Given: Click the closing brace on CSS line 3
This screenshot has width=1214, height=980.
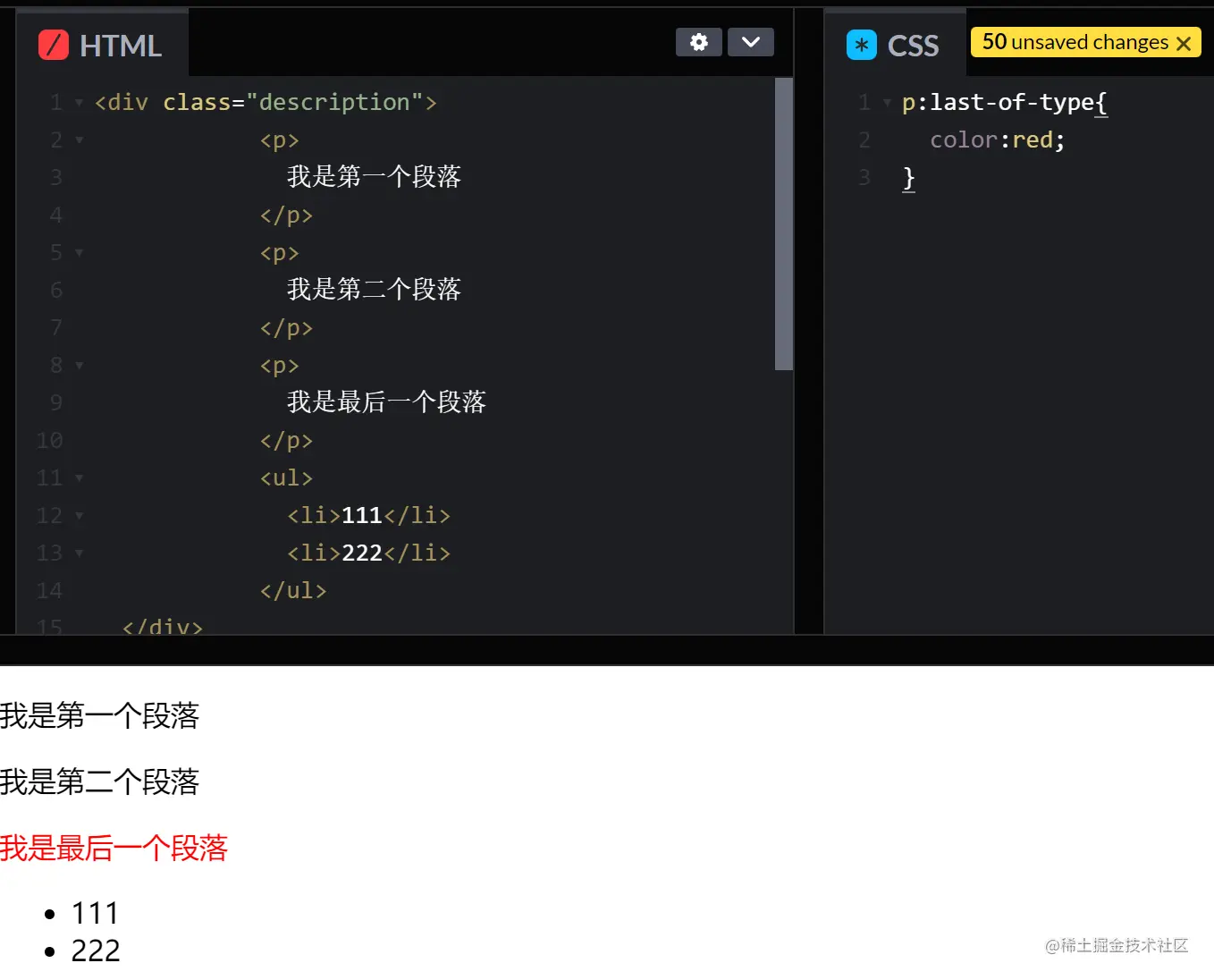Looking at the screenshot, I should click(908, 178).
